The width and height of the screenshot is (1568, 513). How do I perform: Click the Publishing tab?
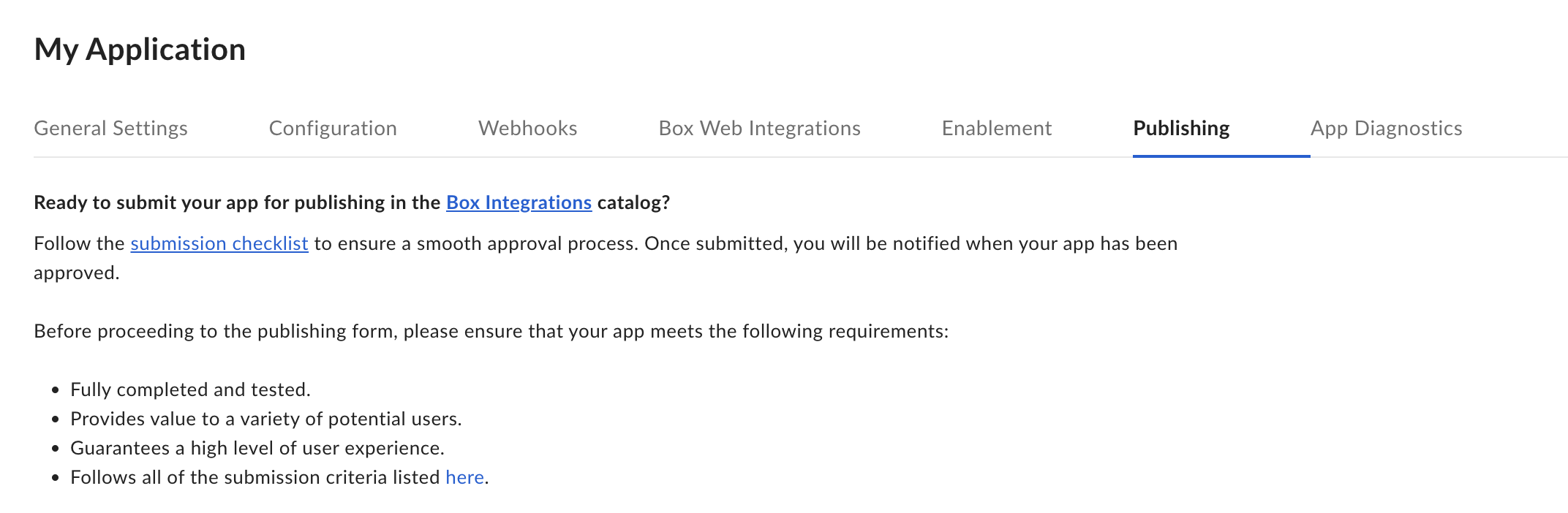(x=1181, y=129)
